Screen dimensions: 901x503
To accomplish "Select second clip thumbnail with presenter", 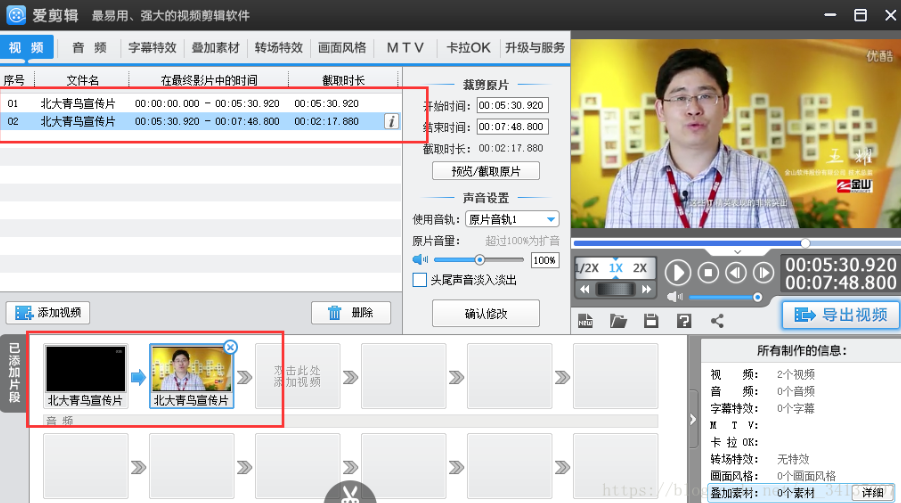I will coord(191,376).
